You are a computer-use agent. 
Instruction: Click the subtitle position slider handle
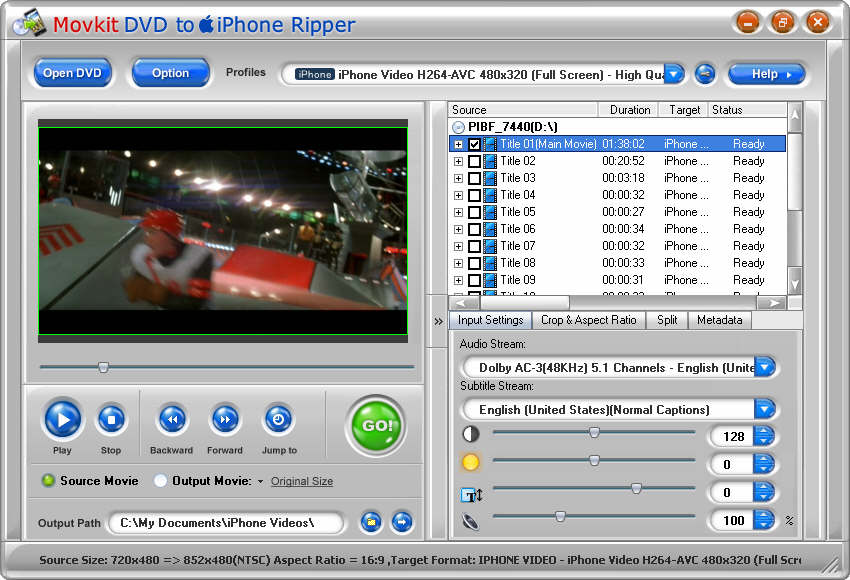(636, 489)
